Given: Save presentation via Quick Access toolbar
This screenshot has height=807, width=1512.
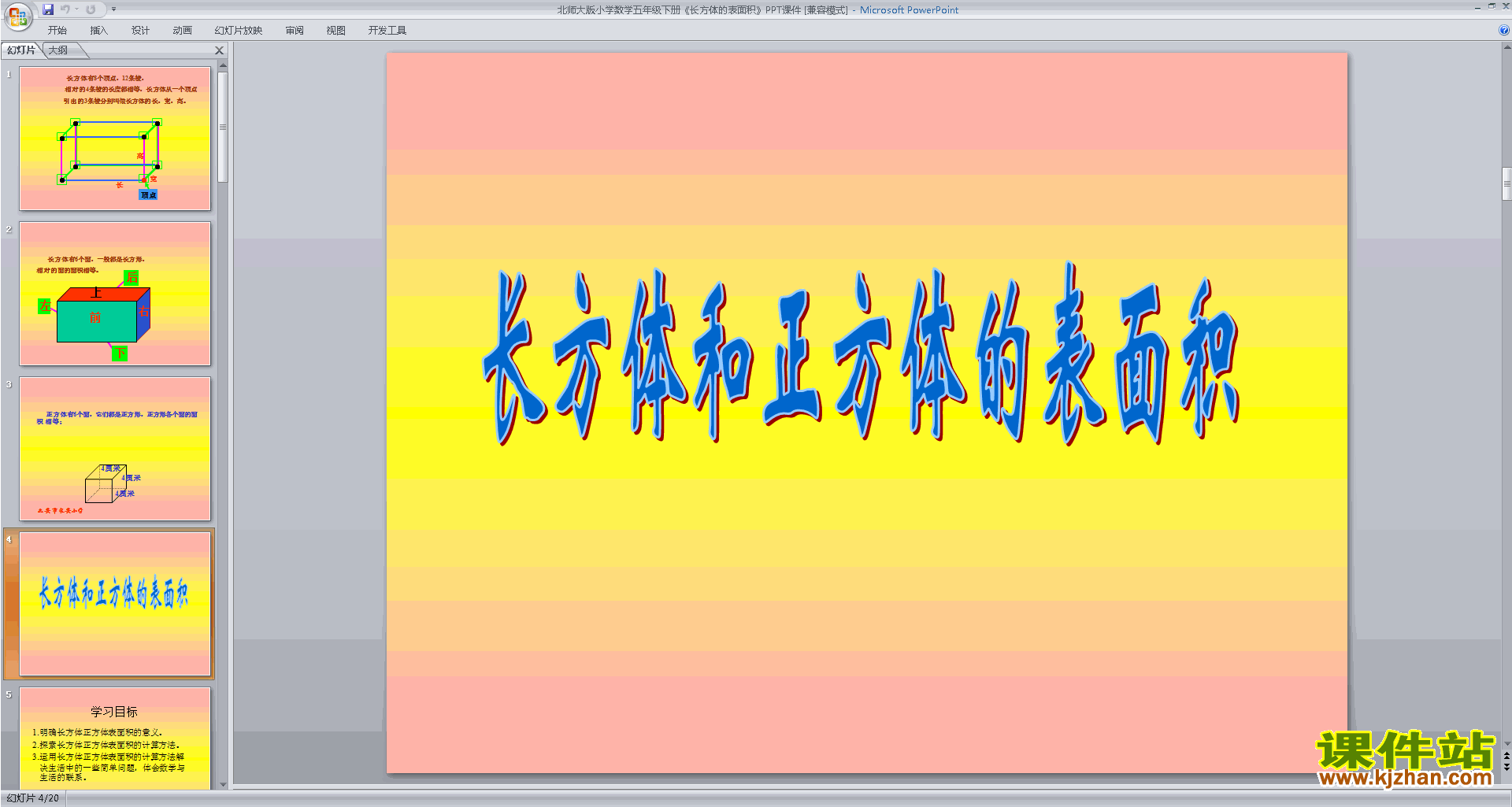Looking at the screenshot, I should coord(48,9).
